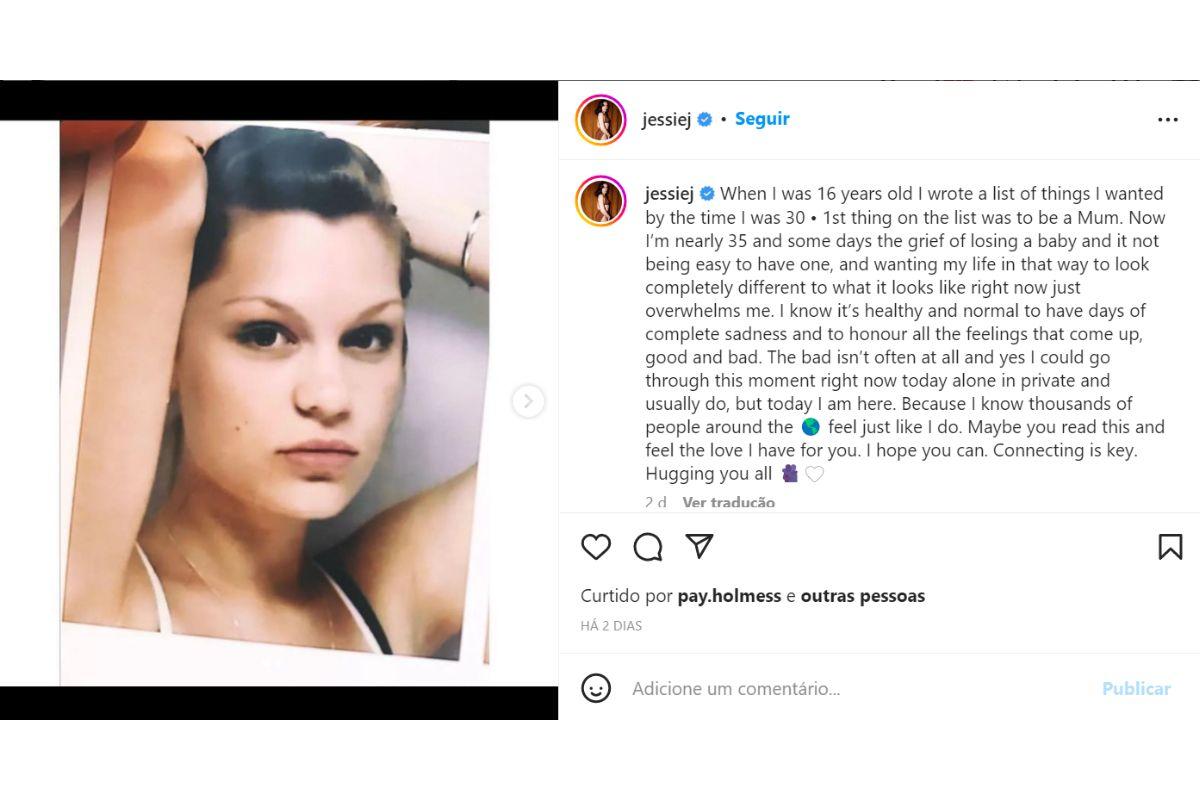Open jessiej username in caption
1200x800 pixels.
pos(669,194)
